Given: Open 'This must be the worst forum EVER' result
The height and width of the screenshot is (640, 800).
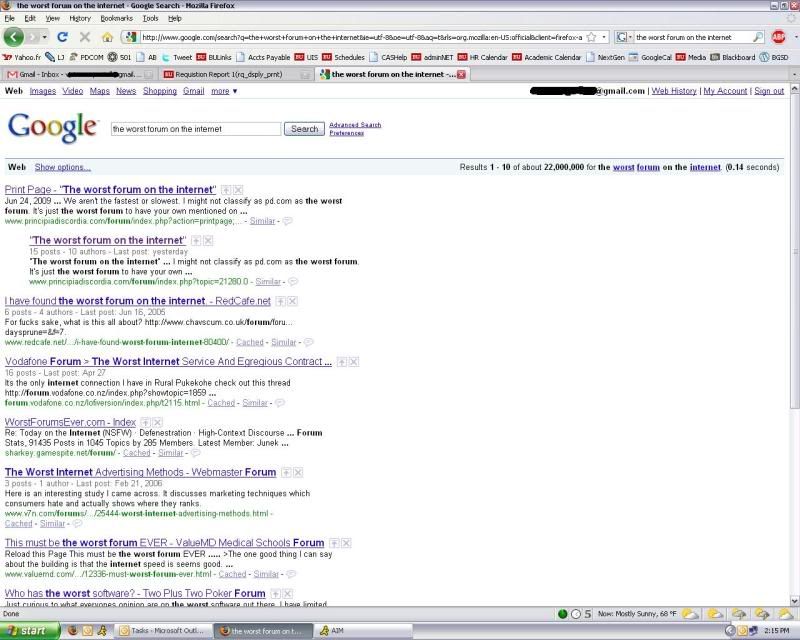Looking at the screenshot, I should 164,543.
